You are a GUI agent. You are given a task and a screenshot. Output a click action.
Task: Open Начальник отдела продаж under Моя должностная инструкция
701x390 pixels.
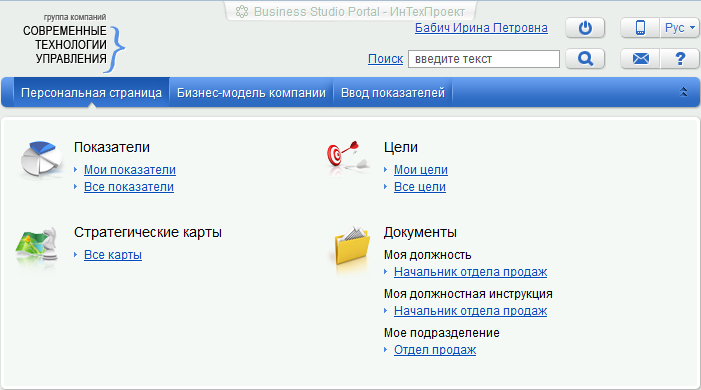[470, 311]
